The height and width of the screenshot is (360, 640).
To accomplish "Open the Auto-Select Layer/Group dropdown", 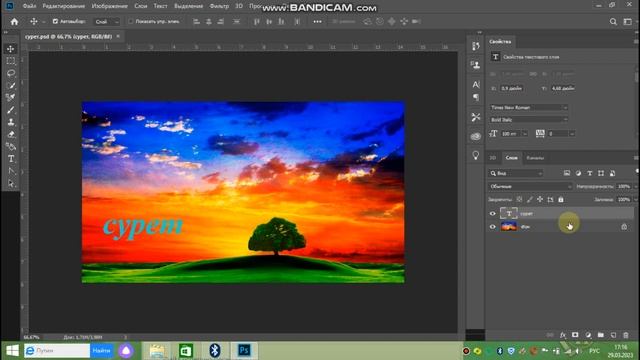I will [107, 22].
